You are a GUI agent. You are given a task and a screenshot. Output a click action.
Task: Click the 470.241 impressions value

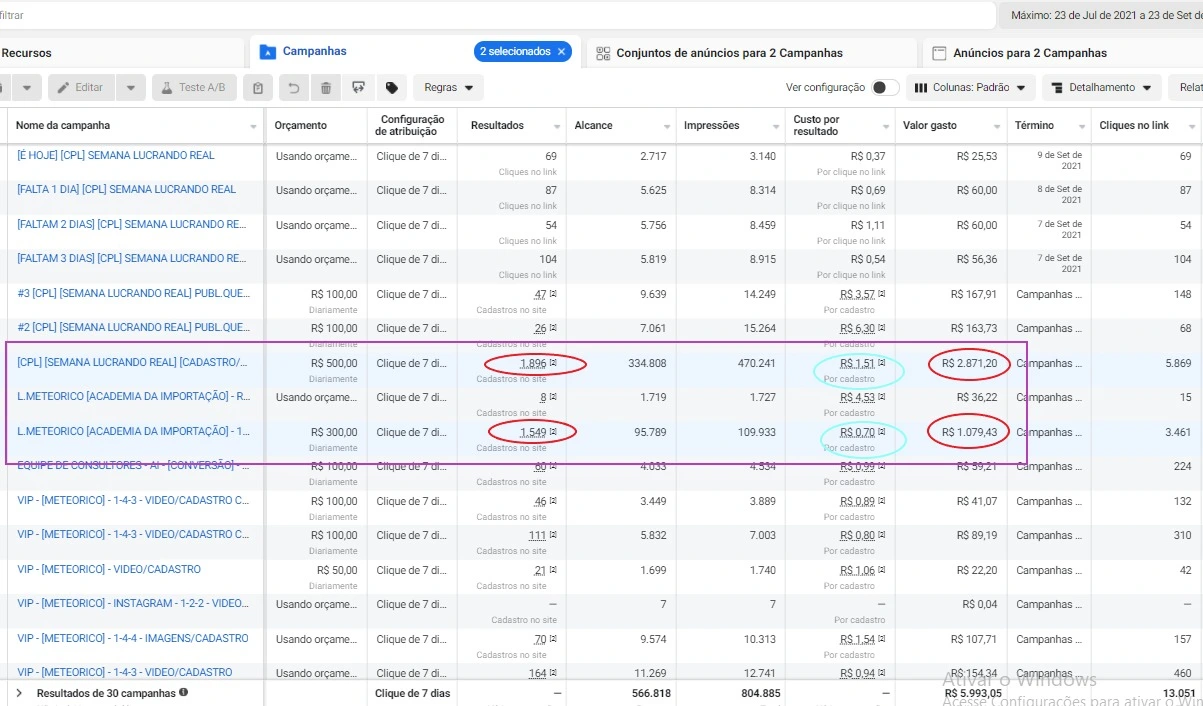click(x=756, y=363)
